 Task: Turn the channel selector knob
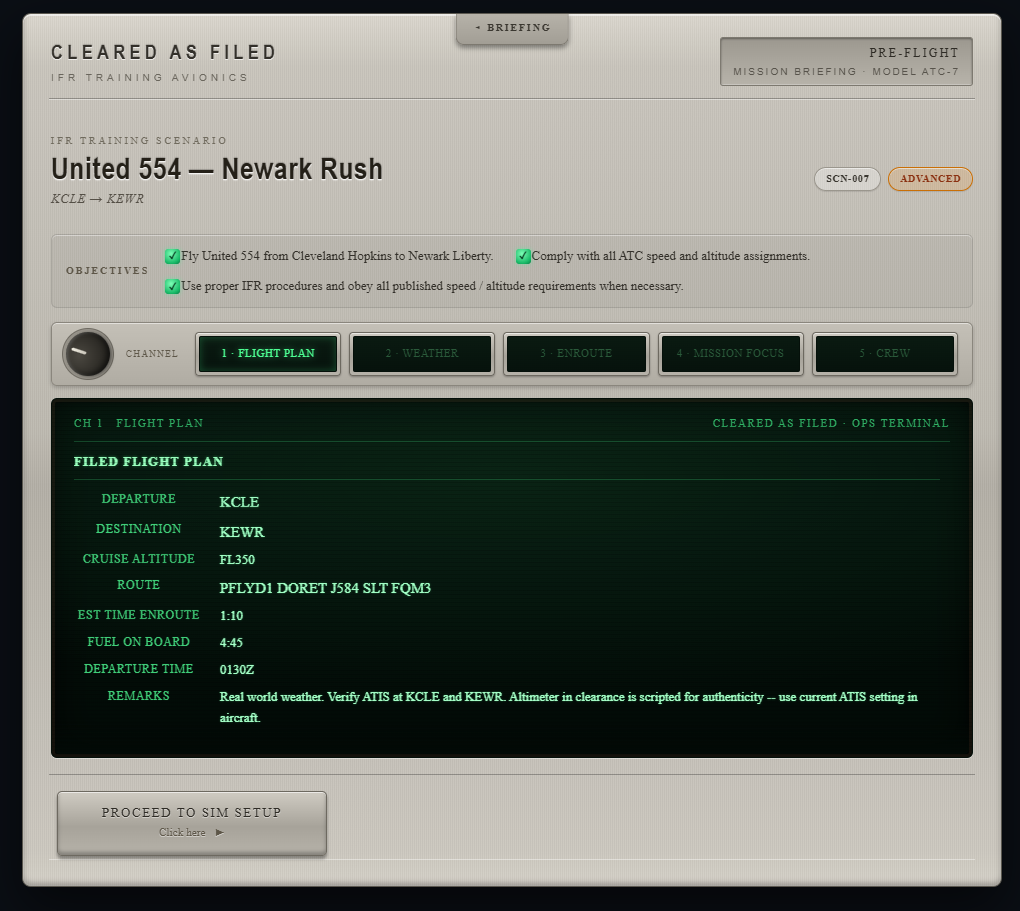[x=88, y=353]
